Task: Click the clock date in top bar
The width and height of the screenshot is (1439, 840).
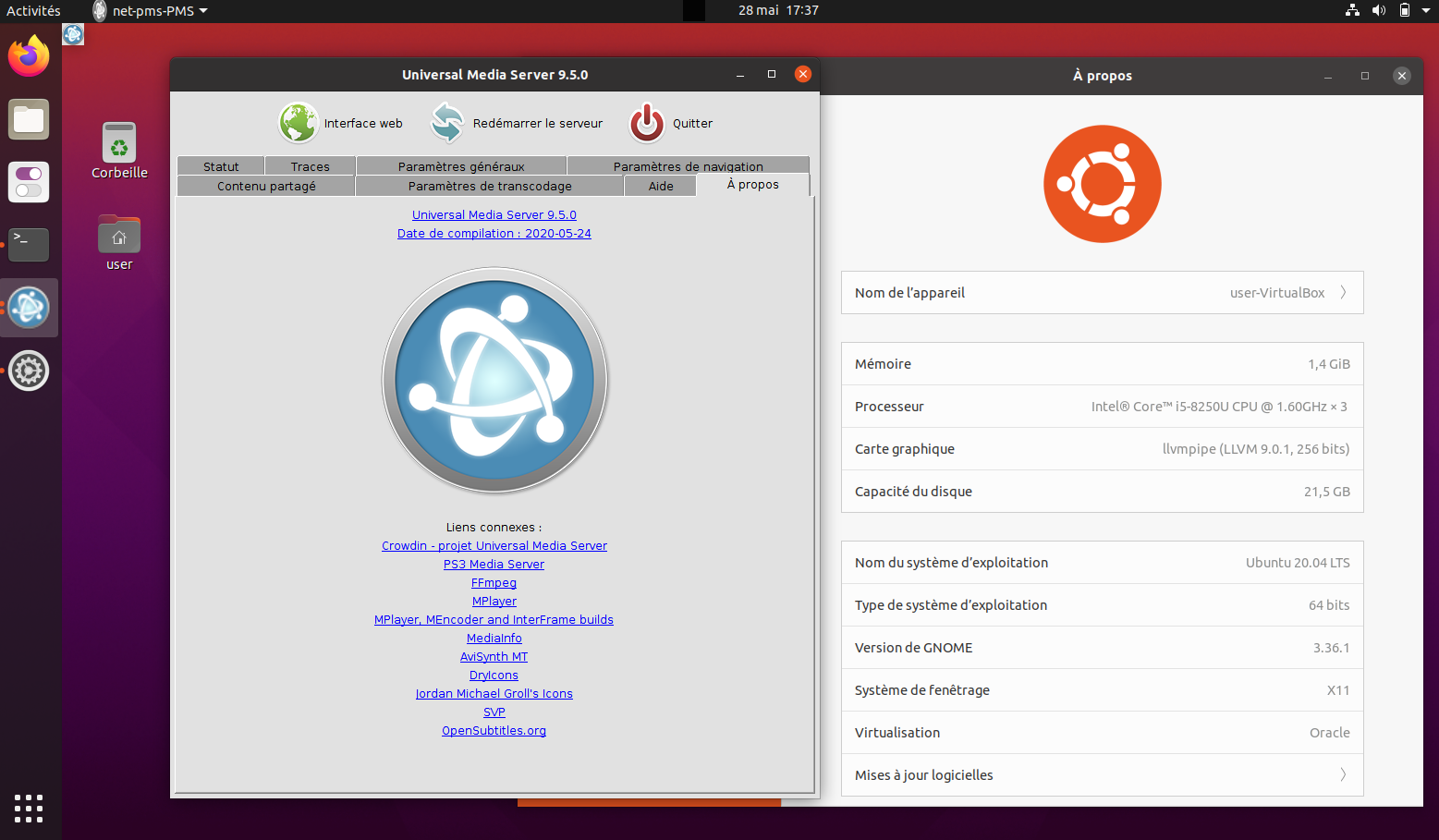Action: 778,11
